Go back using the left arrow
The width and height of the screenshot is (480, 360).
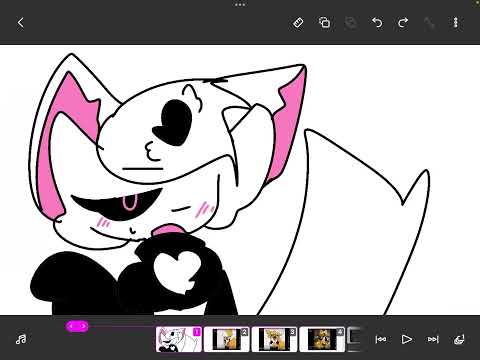[x=21, y=23]
